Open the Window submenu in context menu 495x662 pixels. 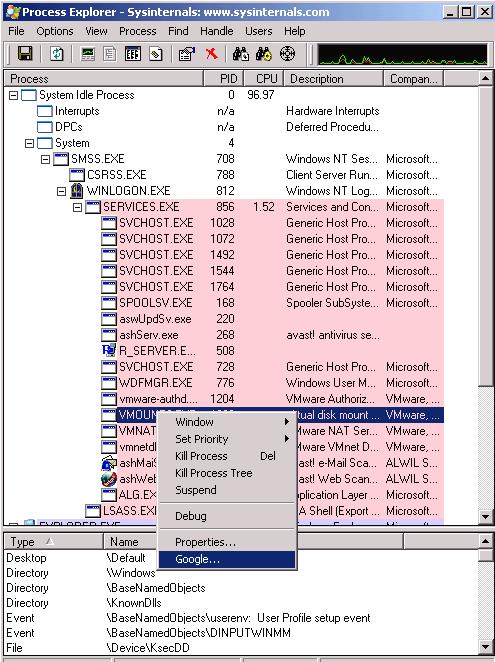[227, 422]
